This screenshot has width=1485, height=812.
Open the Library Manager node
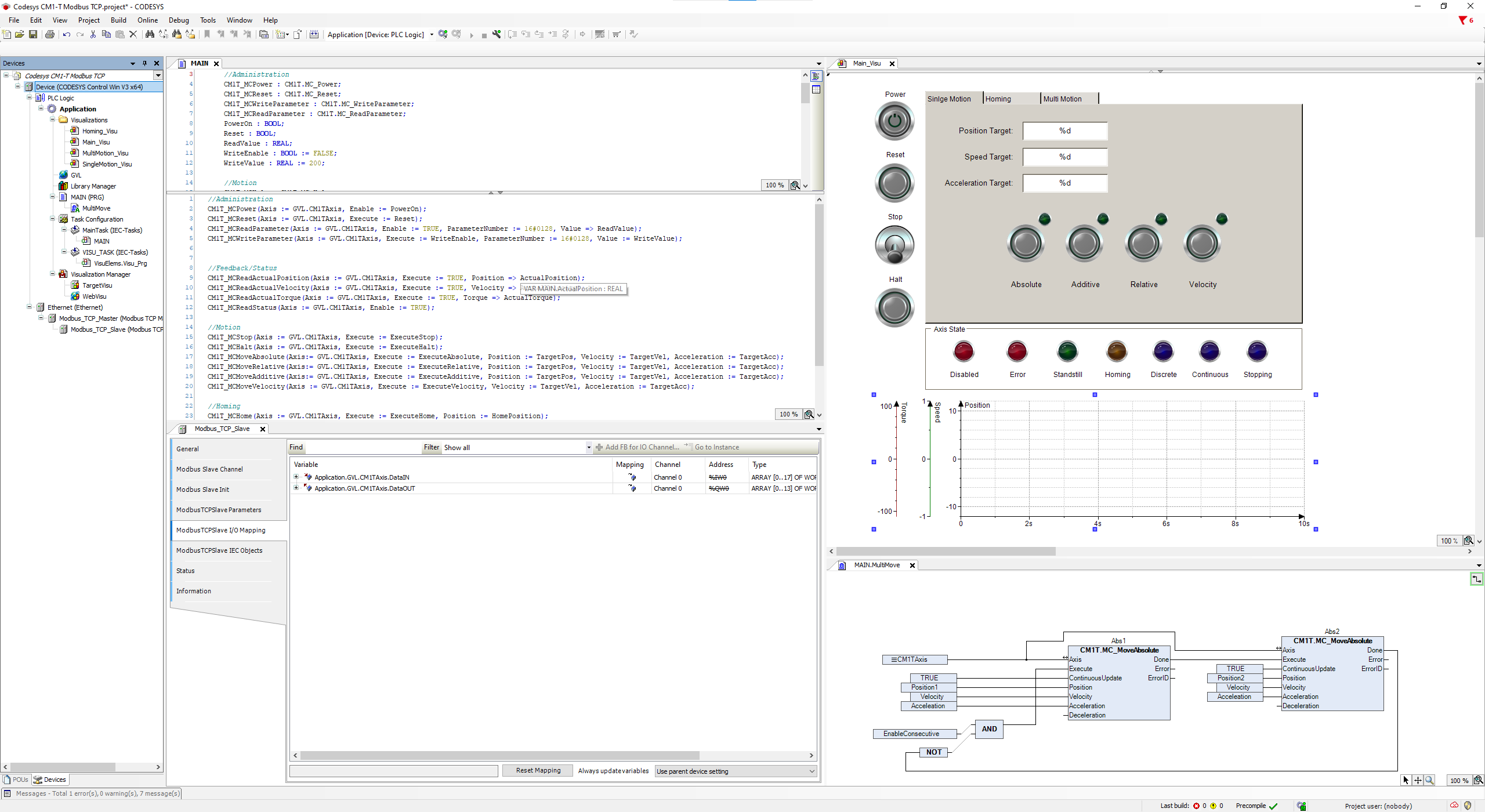[x=93, y=186]
